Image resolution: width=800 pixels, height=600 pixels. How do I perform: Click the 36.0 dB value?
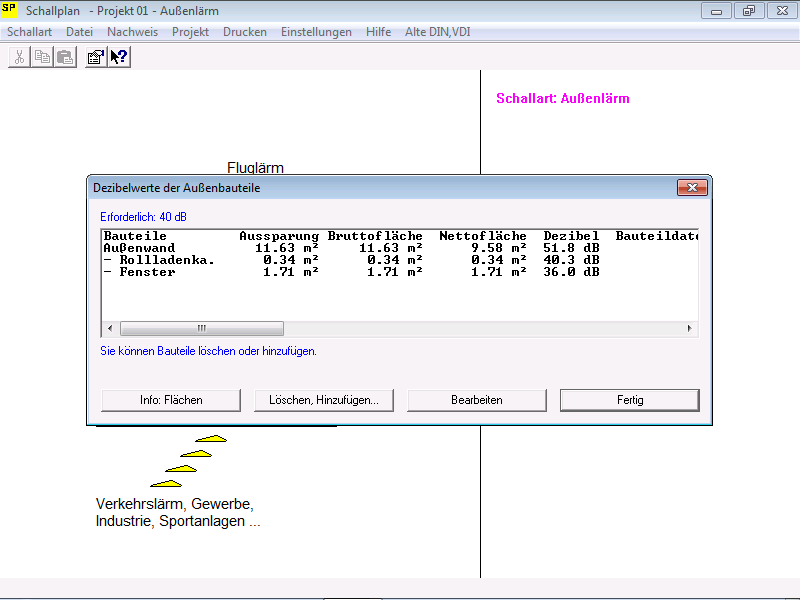[x=571, y=272]
